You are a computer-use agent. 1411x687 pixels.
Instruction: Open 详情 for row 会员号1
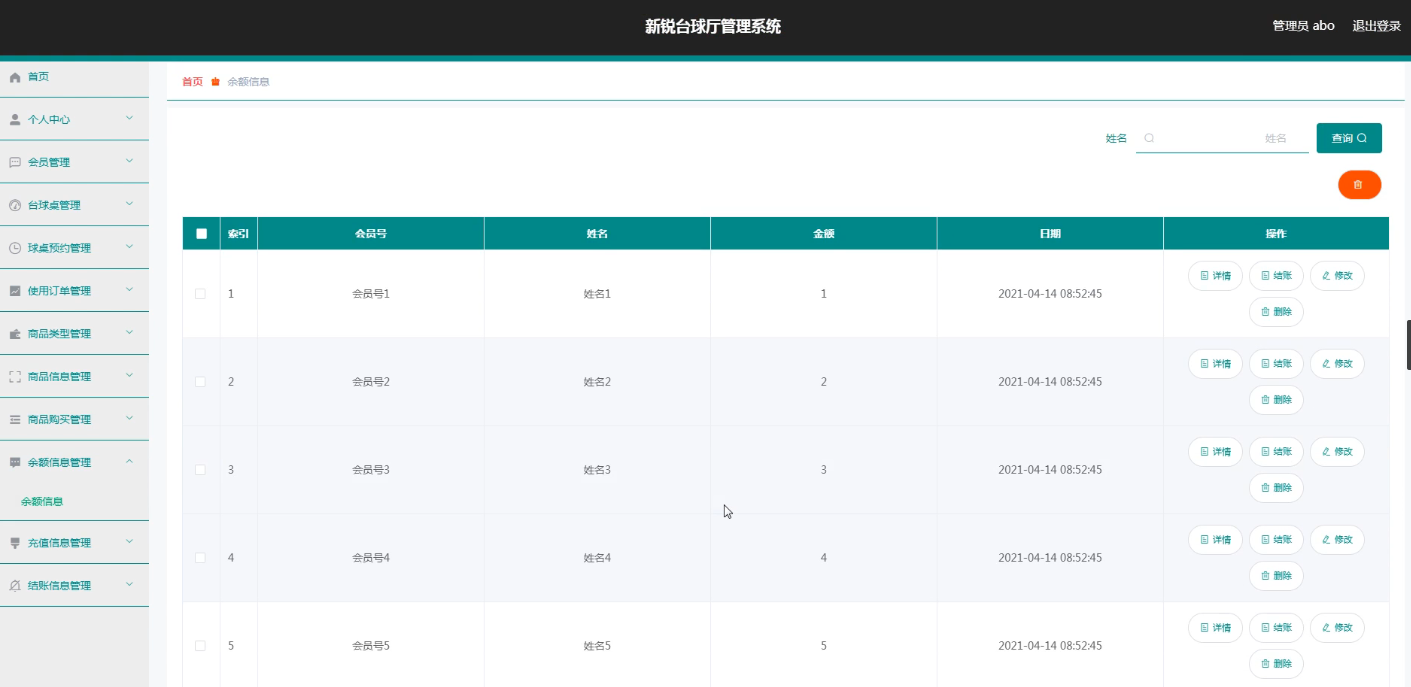[x=1215, y=276]
